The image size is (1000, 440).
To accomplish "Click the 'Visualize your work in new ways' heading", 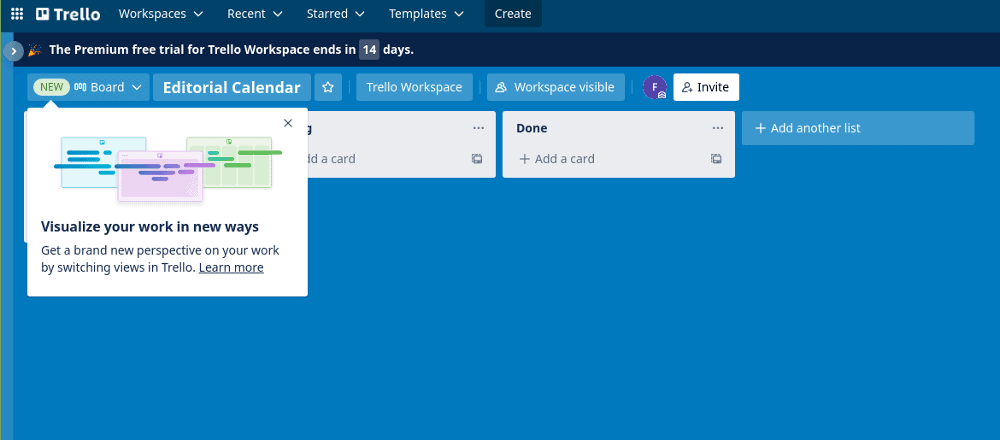I will pyautogui.click(x=150, y=227).
